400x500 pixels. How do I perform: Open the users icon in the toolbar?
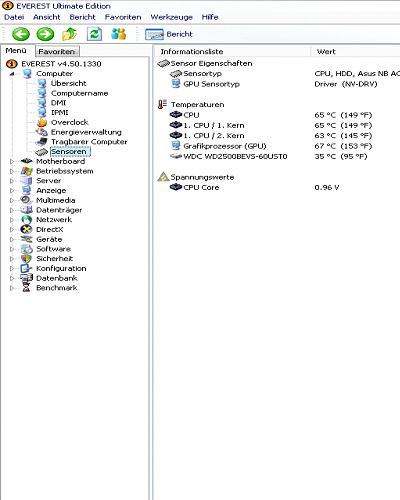tap(119, 34)
